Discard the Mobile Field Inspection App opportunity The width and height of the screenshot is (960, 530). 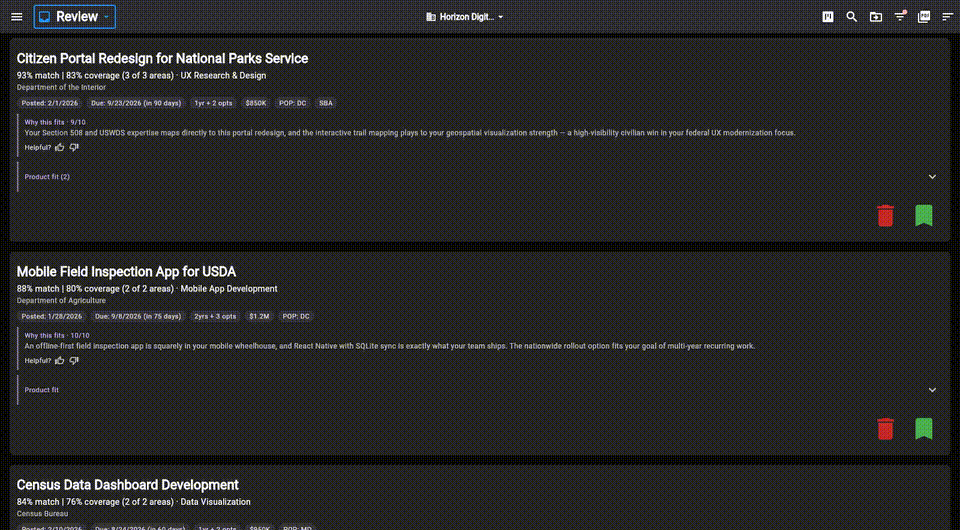885,429
